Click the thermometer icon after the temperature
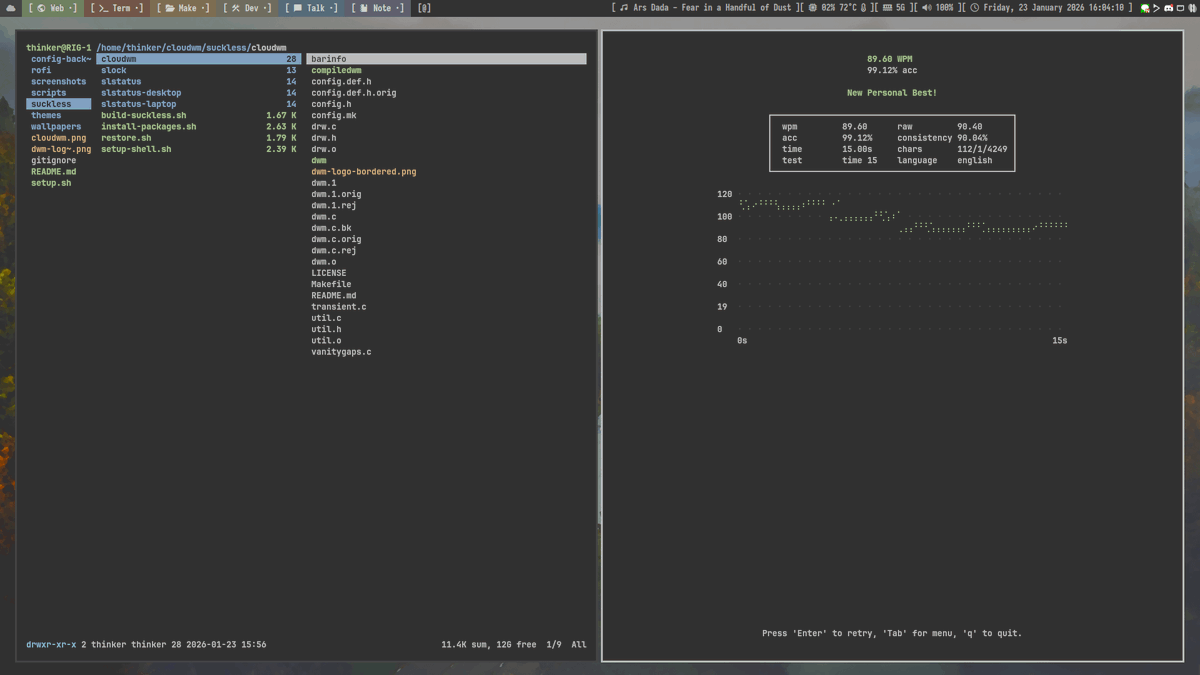The width and height of the screenshot is (1200, 675). (863, 8)
